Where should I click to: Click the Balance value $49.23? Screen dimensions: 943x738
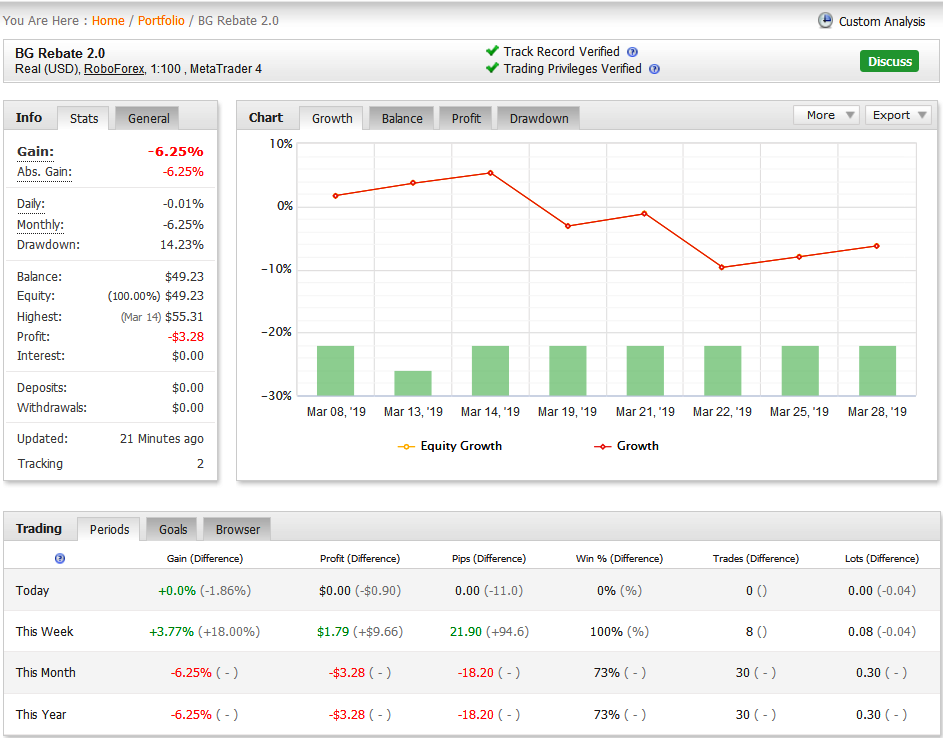coord(184,277)
